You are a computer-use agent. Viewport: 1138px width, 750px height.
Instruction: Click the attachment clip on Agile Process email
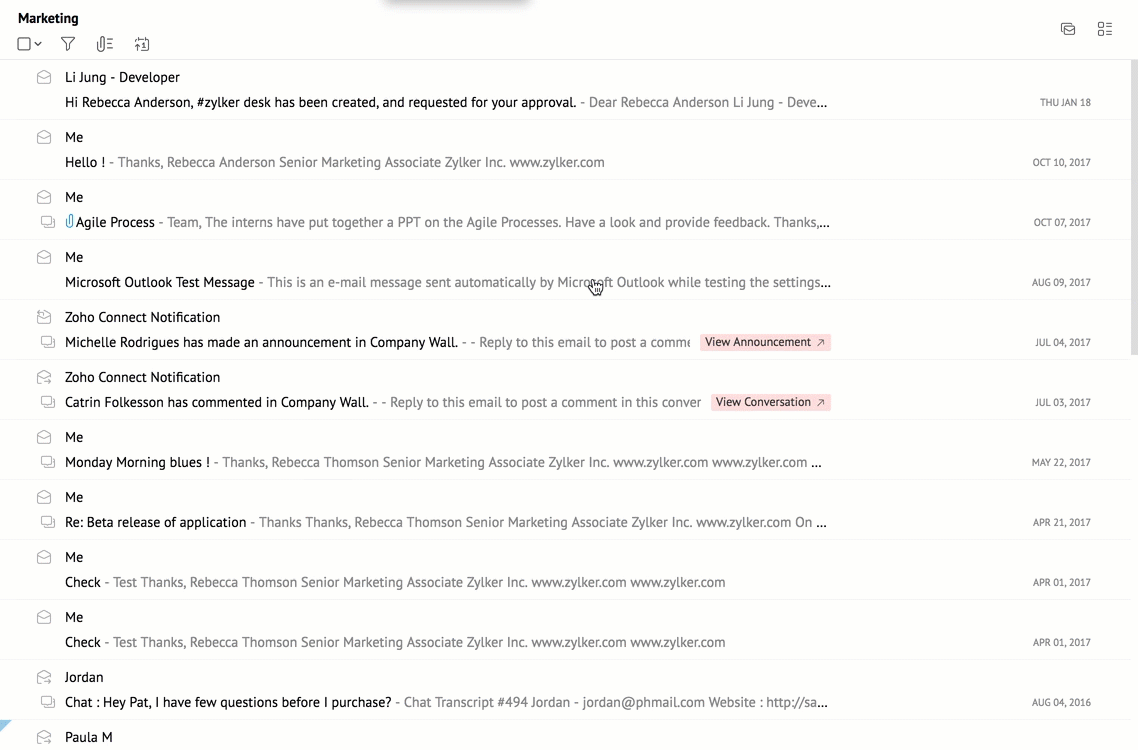pos(68,221)
